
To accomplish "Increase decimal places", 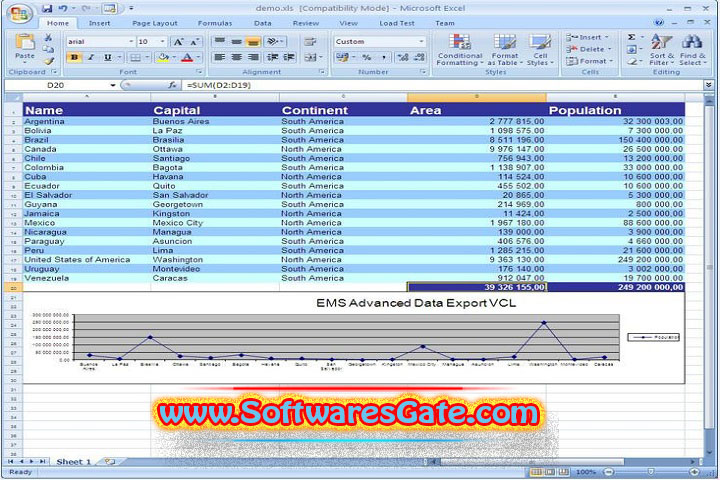I will coord(403,57).
